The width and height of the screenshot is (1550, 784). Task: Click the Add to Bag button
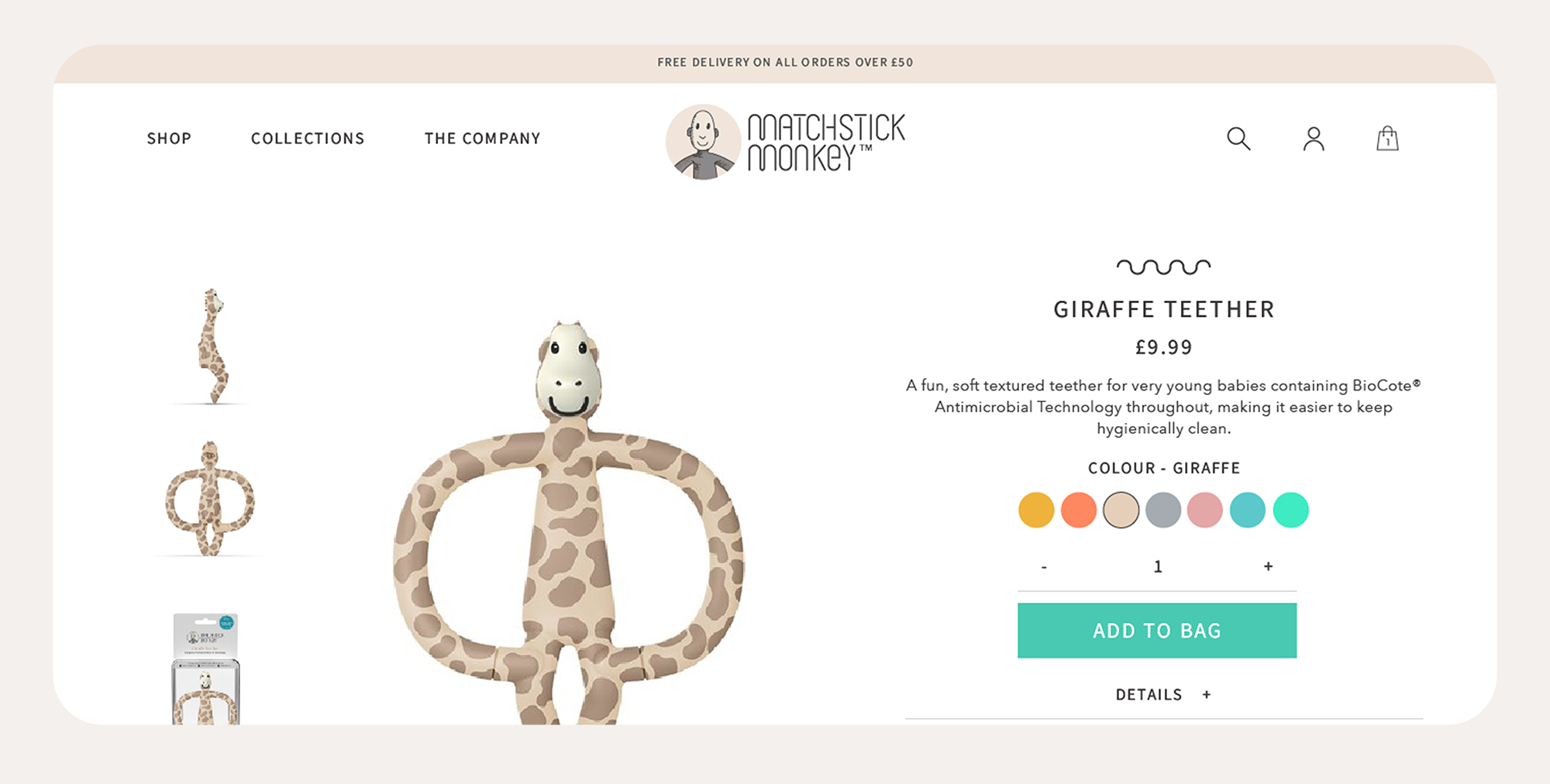pos(1157,631)
